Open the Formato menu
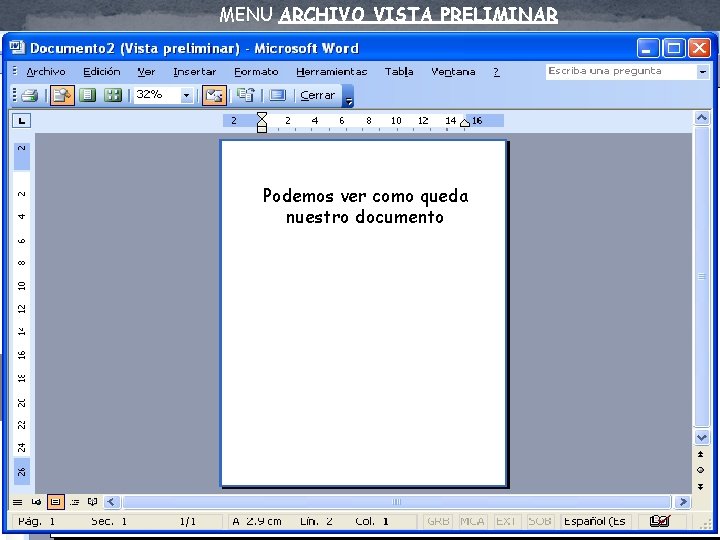This screenshot has height=540, width=720. (x=256, y=72)
